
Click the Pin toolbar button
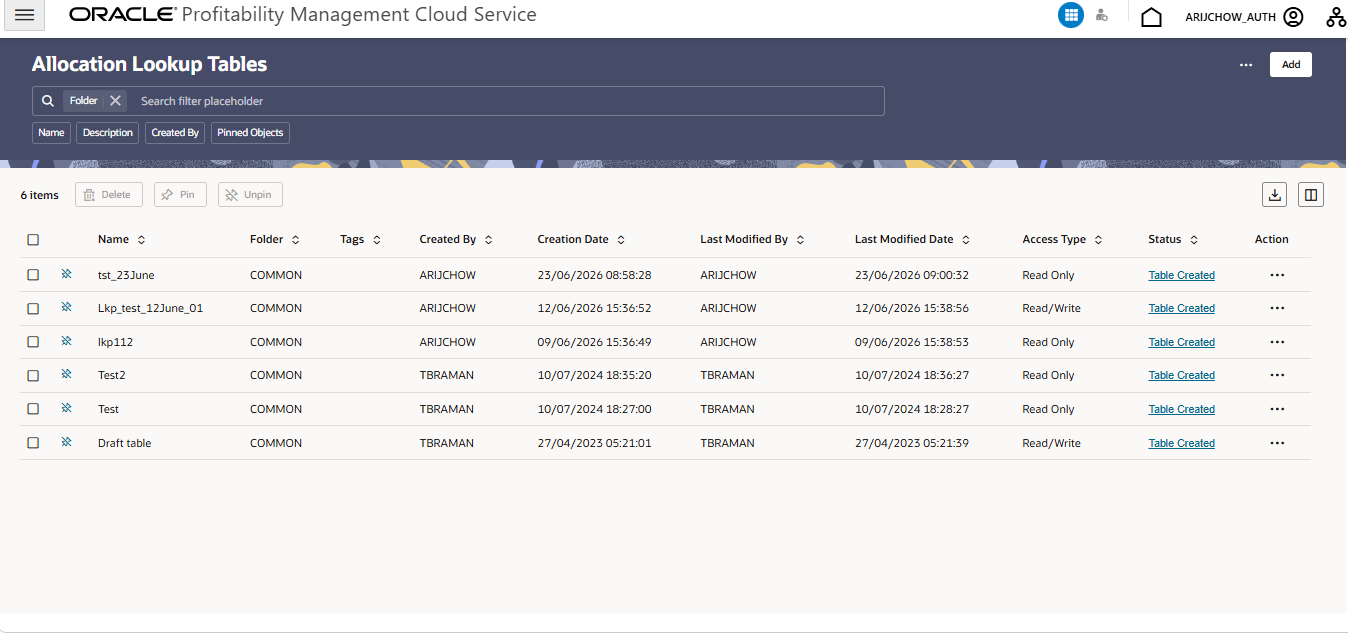pyautogui.click(x=180, y=195)
